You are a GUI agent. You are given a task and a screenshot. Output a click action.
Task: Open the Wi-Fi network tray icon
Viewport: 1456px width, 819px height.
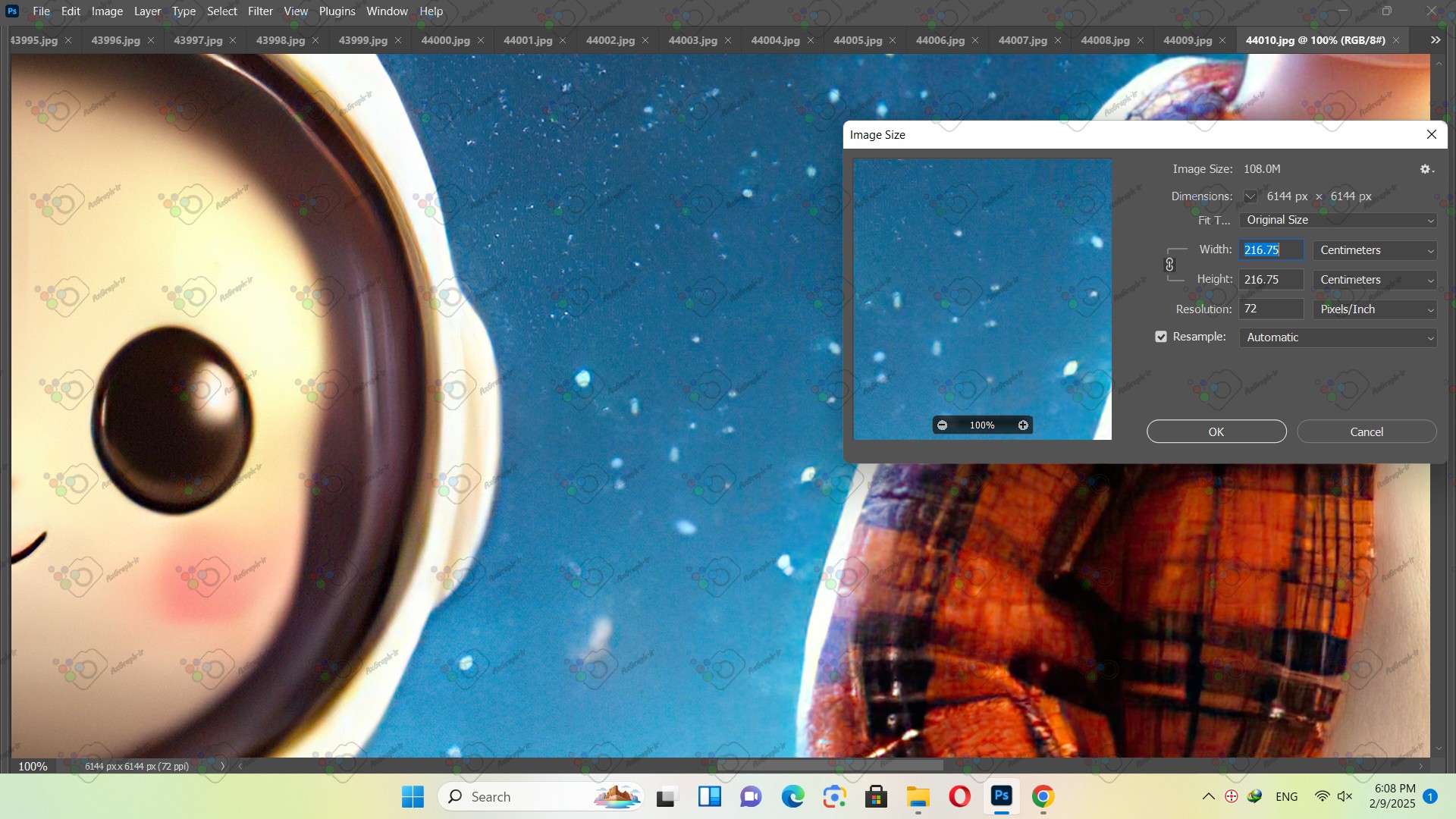pos(1322,796)
